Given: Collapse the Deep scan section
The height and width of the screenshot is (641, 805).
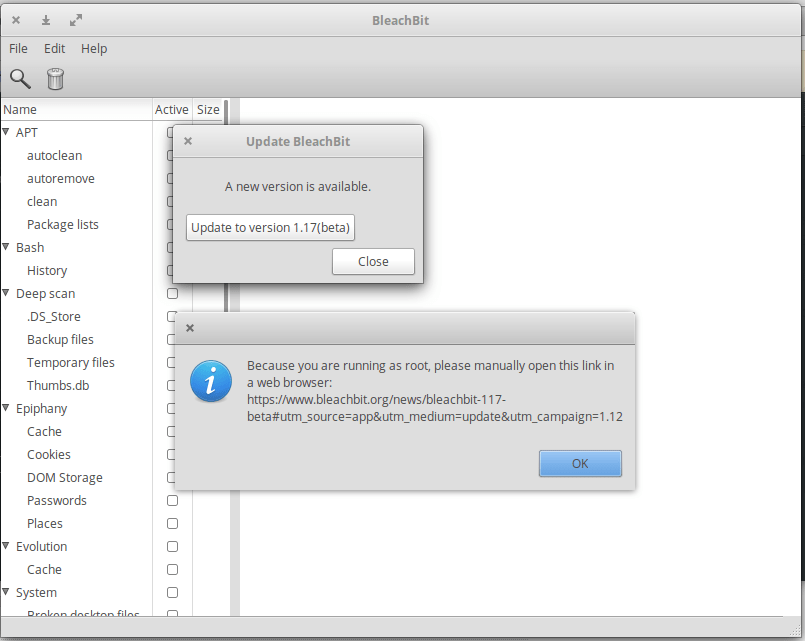Looking at the screenshot, I should (x=7, y=293).
